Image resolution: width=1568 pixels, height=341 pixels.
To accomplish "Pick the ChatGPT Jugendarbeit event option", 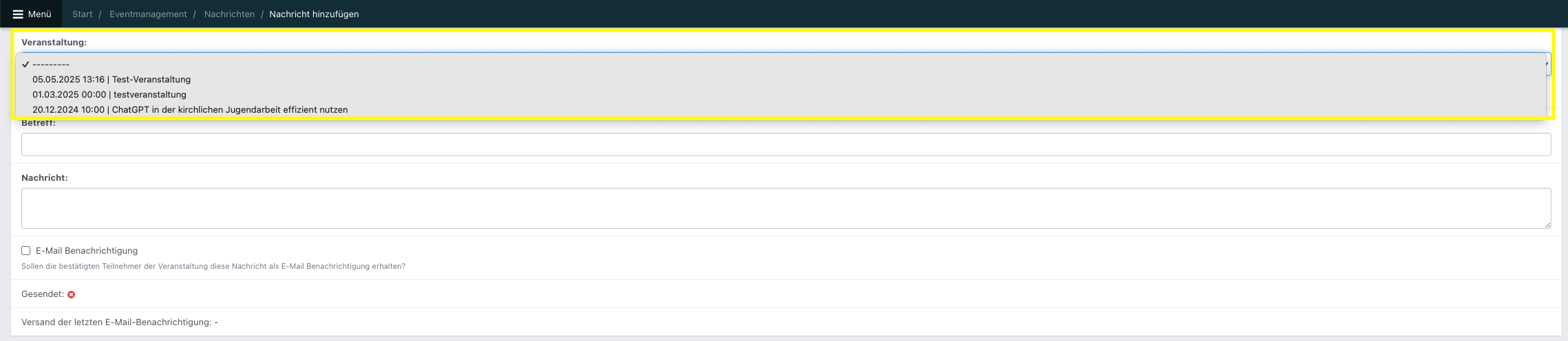I will 190,110.
